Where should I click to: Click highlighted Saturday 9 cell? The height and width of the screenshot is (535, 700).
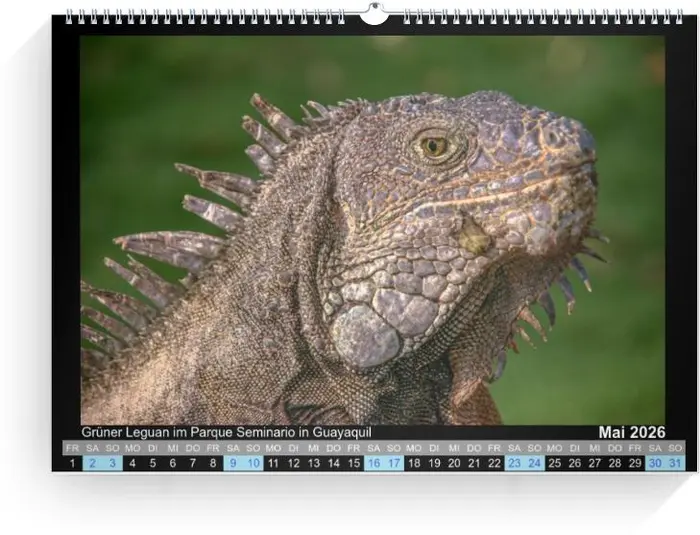[233, 463]
